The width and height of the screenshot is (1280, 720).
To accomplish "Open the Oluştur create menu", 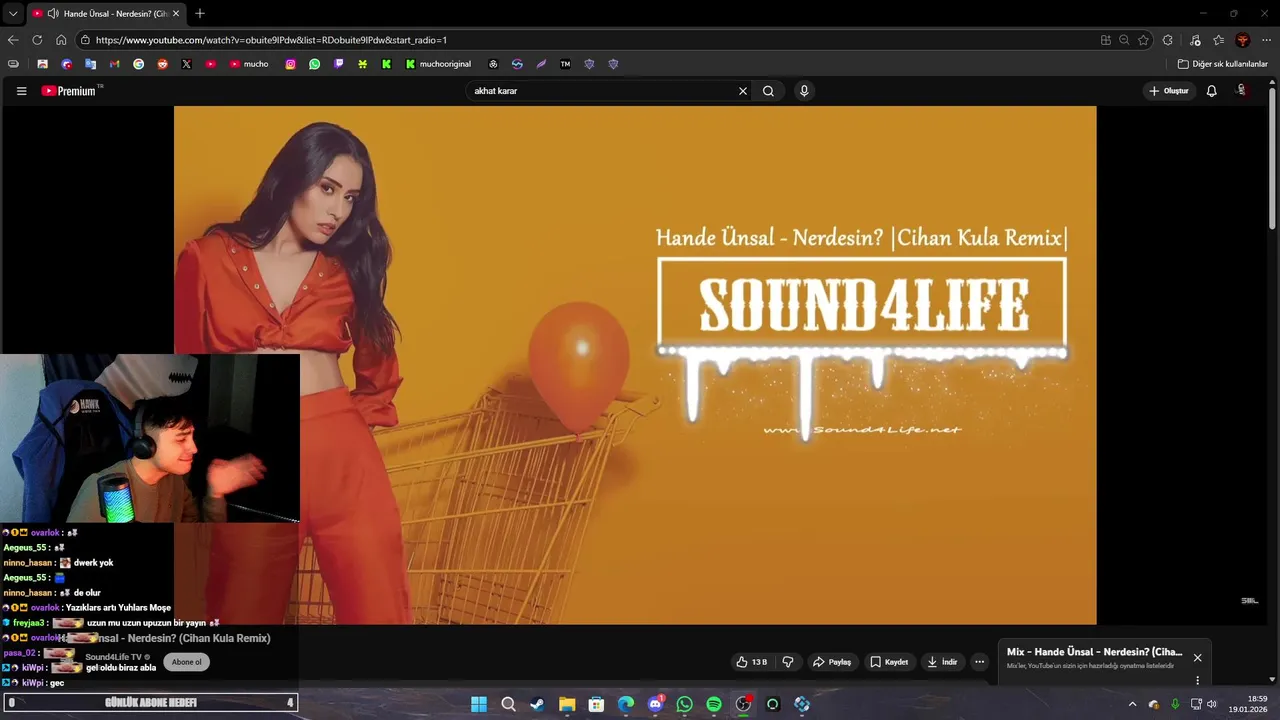I will [1169, 91].
